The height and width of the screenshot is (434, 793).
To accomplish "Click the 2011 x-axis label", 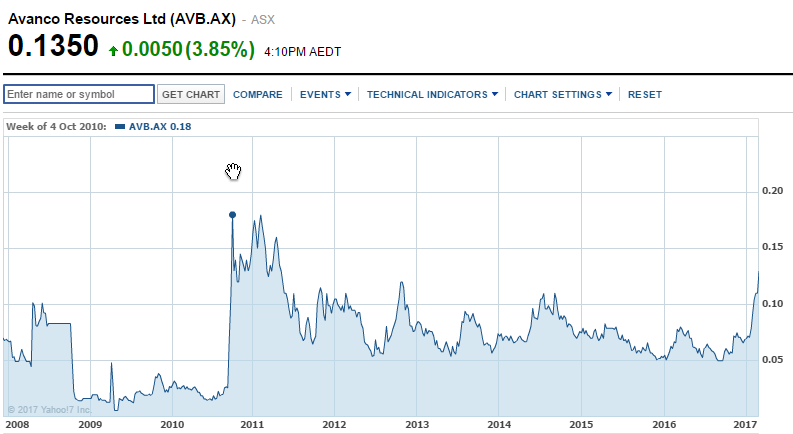I will click(x=252, y=424).
